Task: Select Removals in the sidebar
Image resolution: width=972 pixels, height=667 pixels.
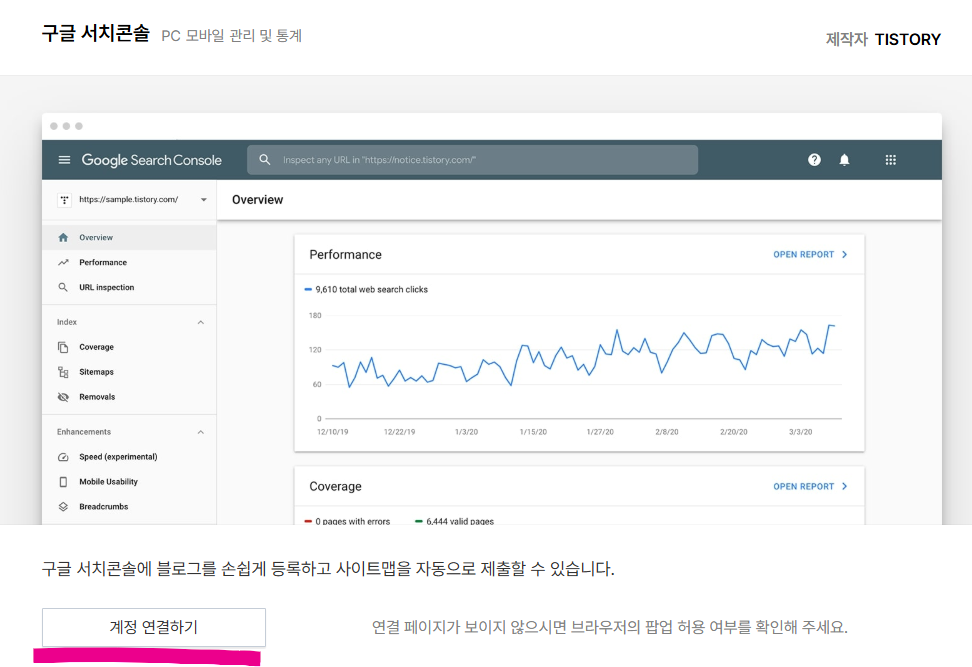Action: coord(129,397)
